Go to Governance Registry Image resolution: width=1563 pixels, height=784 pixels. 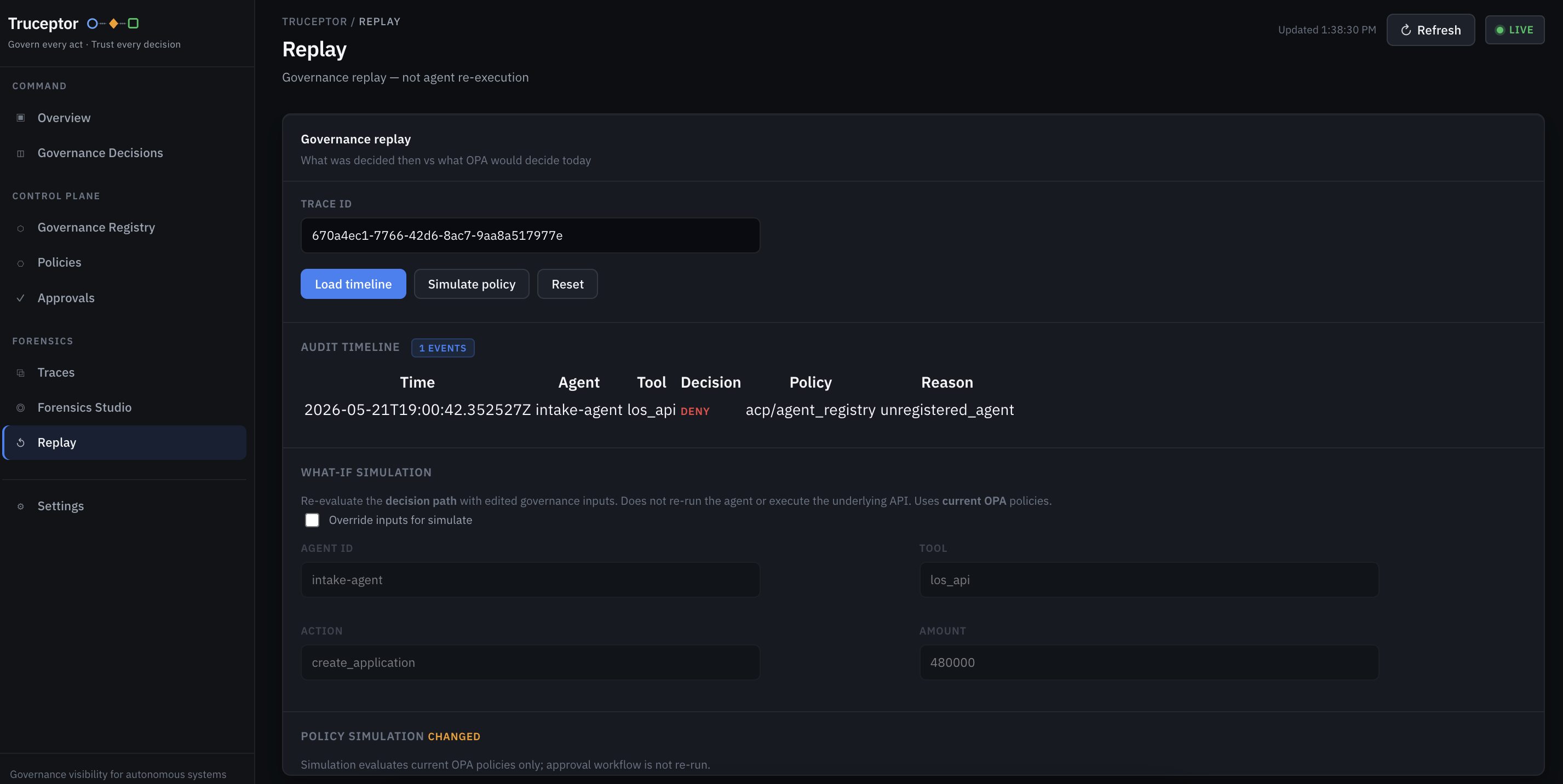pos(124,227)
